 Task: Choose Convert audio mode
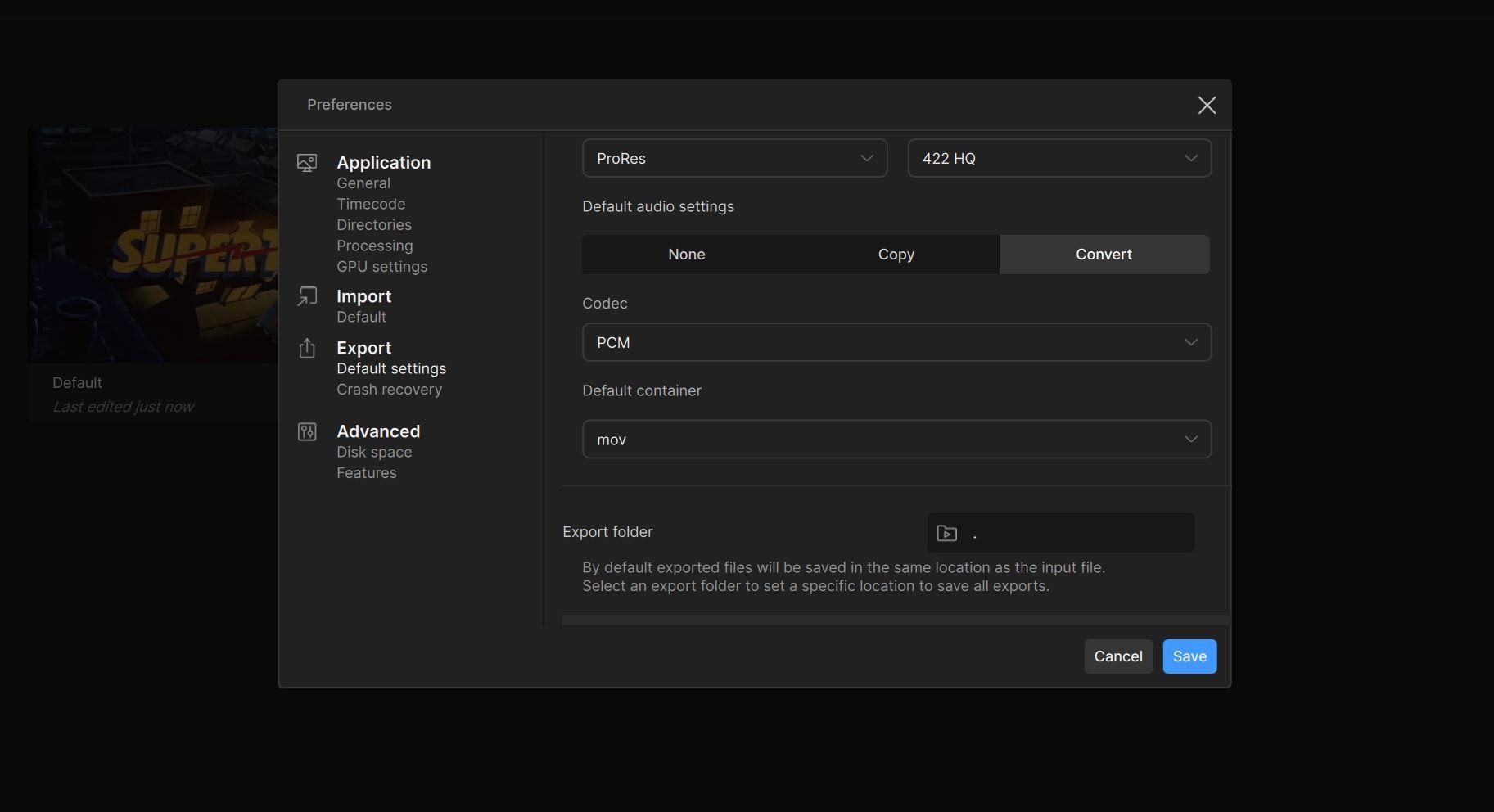(x=1103, y=255)
